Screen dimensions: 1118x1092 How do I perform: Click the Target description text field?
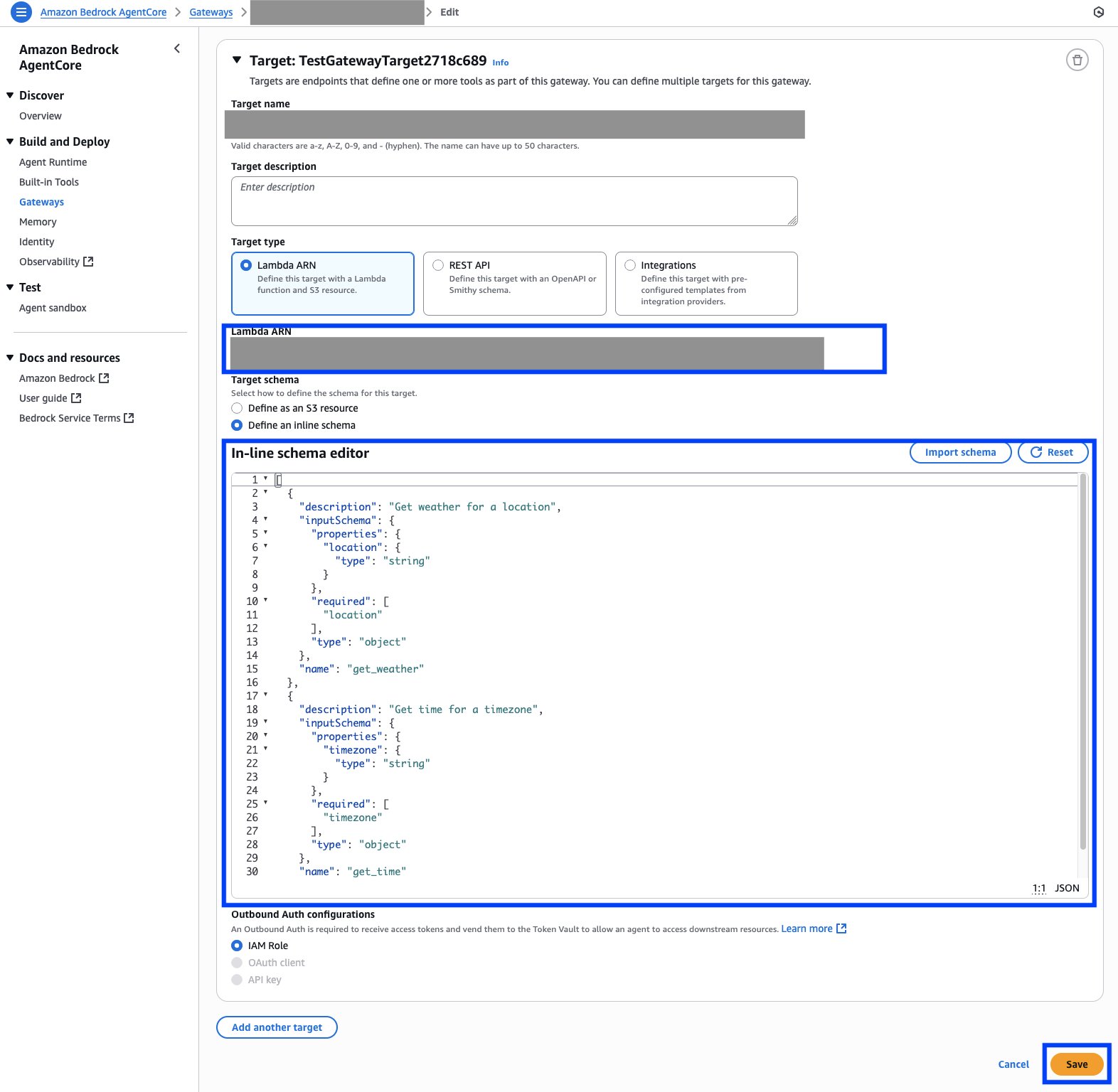tap(513, 201)
